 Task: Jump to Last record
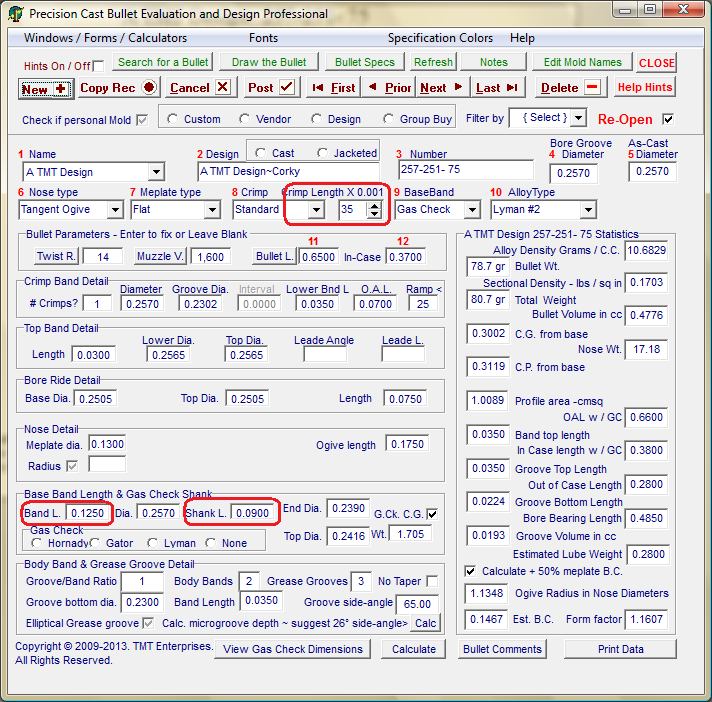point(497,88)
